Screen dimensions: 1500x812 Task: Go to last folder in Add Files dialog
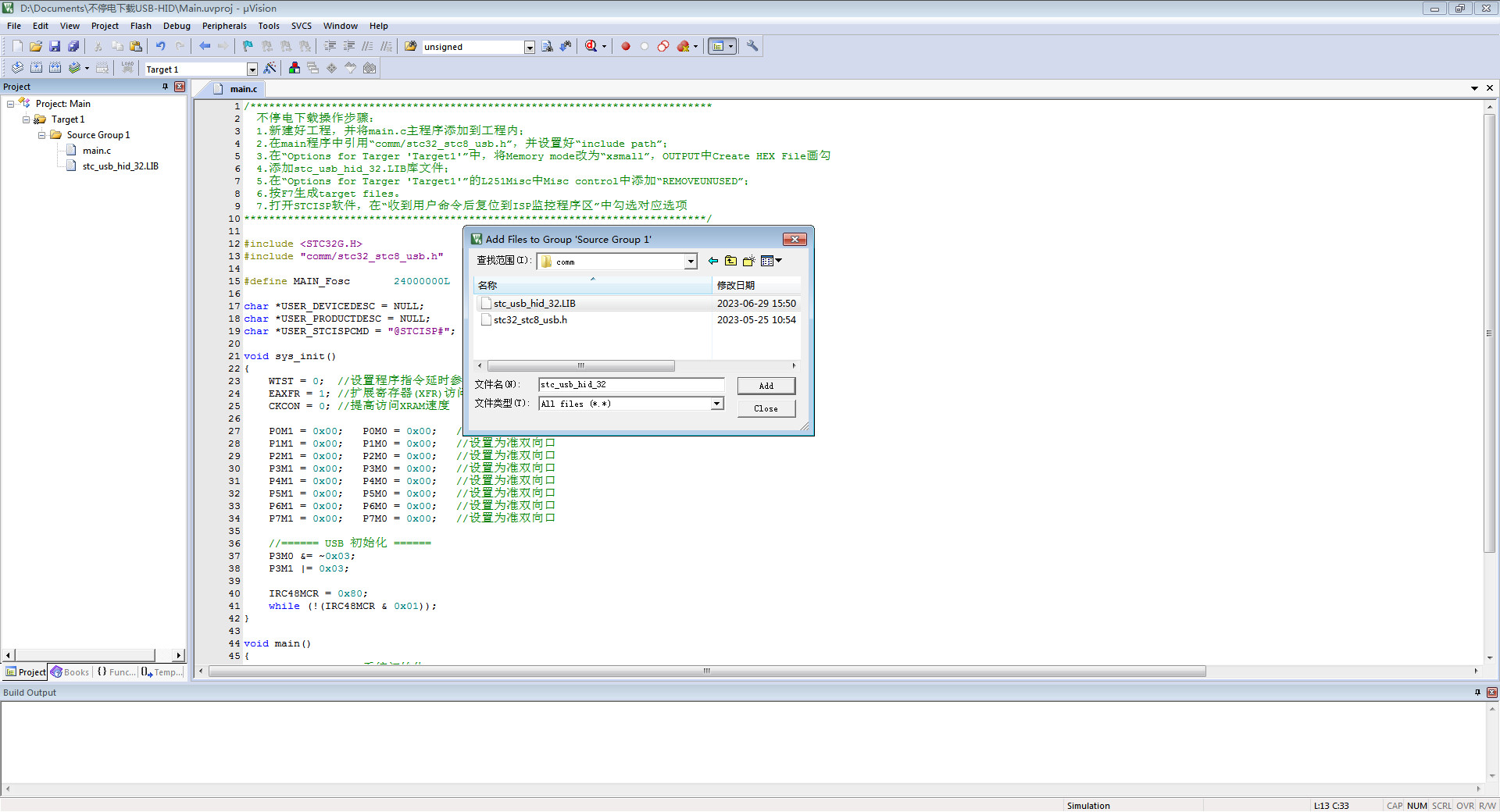point(712,261)
